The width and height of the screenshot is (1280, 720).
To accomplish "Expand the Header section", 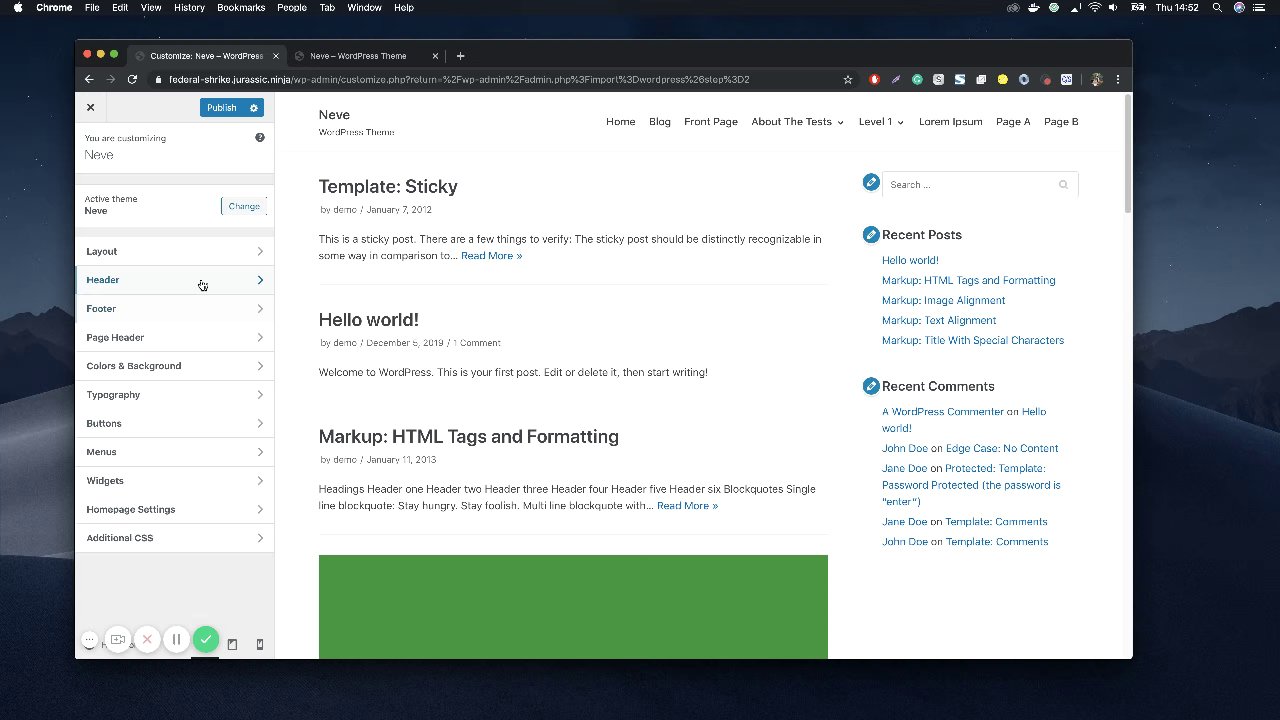I will click(x=175, y=280).
